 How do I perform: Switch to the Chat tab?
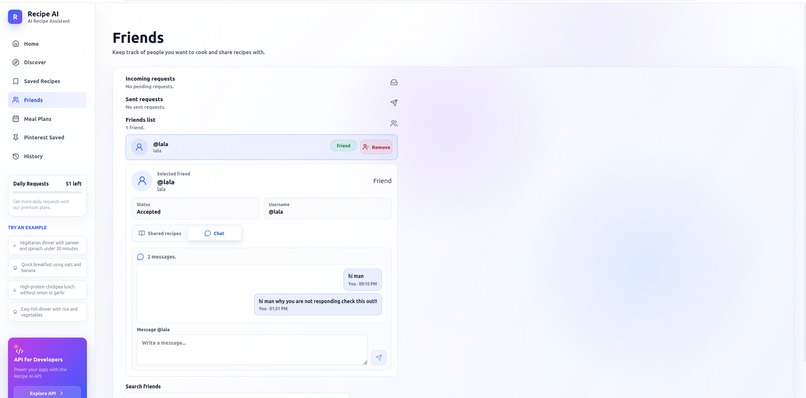pyautogui.click(x=214, y=233)
